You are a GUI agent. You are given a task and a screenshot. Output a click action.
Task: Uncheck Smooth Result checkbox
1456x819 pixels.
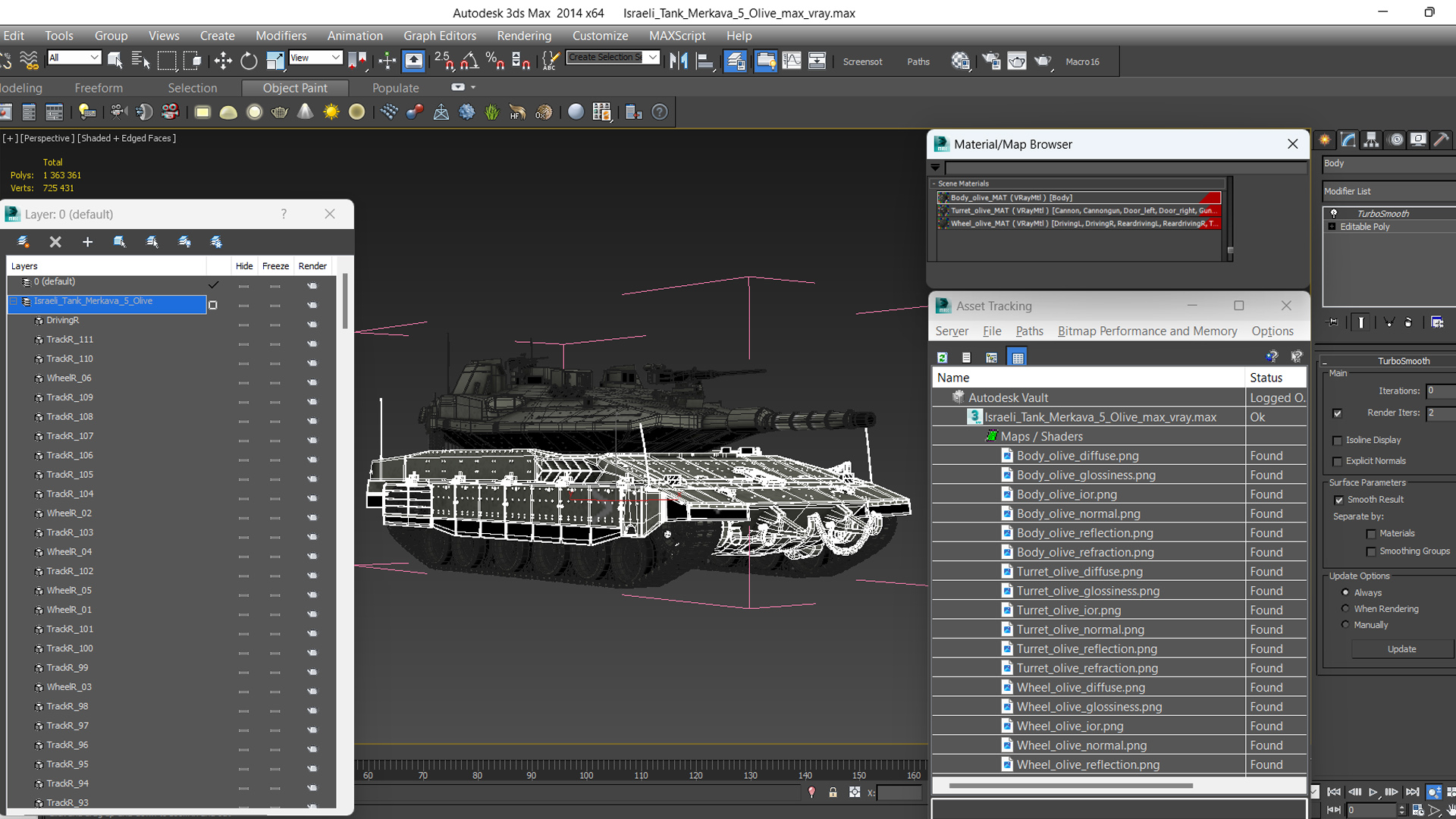pyautogui.click(x=1339, y=500)
